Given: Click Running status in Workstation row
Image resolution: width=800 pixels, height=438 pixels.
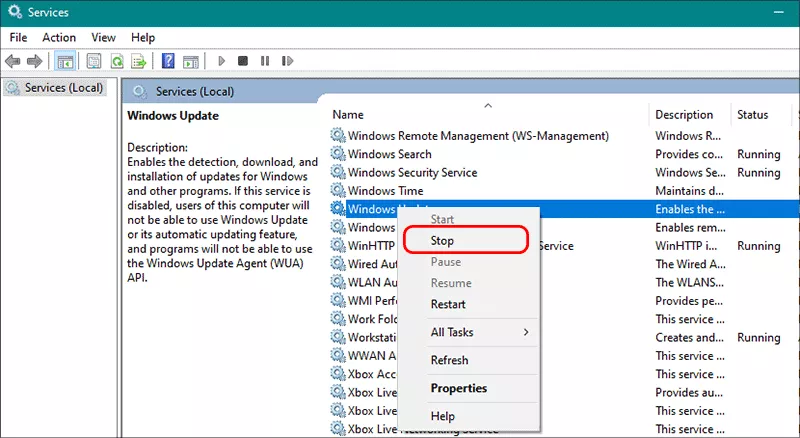Looking at the screenshot, I should coord(759,338).
